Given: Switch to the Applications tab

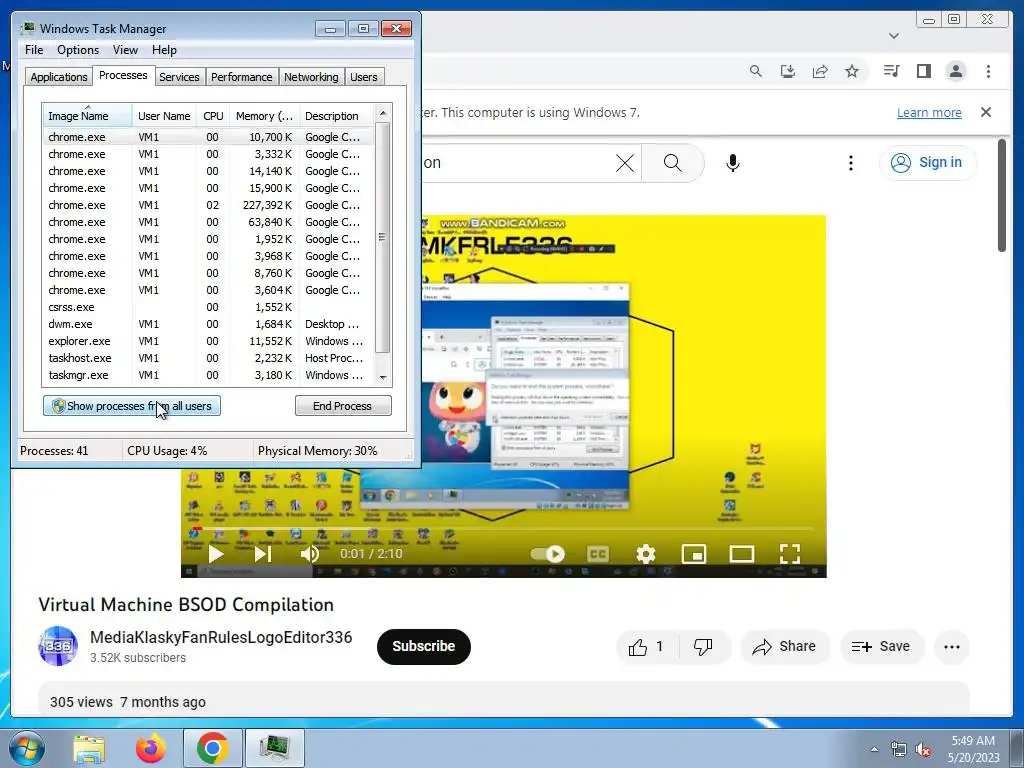Looking at the screenshot, I should (x=59, y=77).
